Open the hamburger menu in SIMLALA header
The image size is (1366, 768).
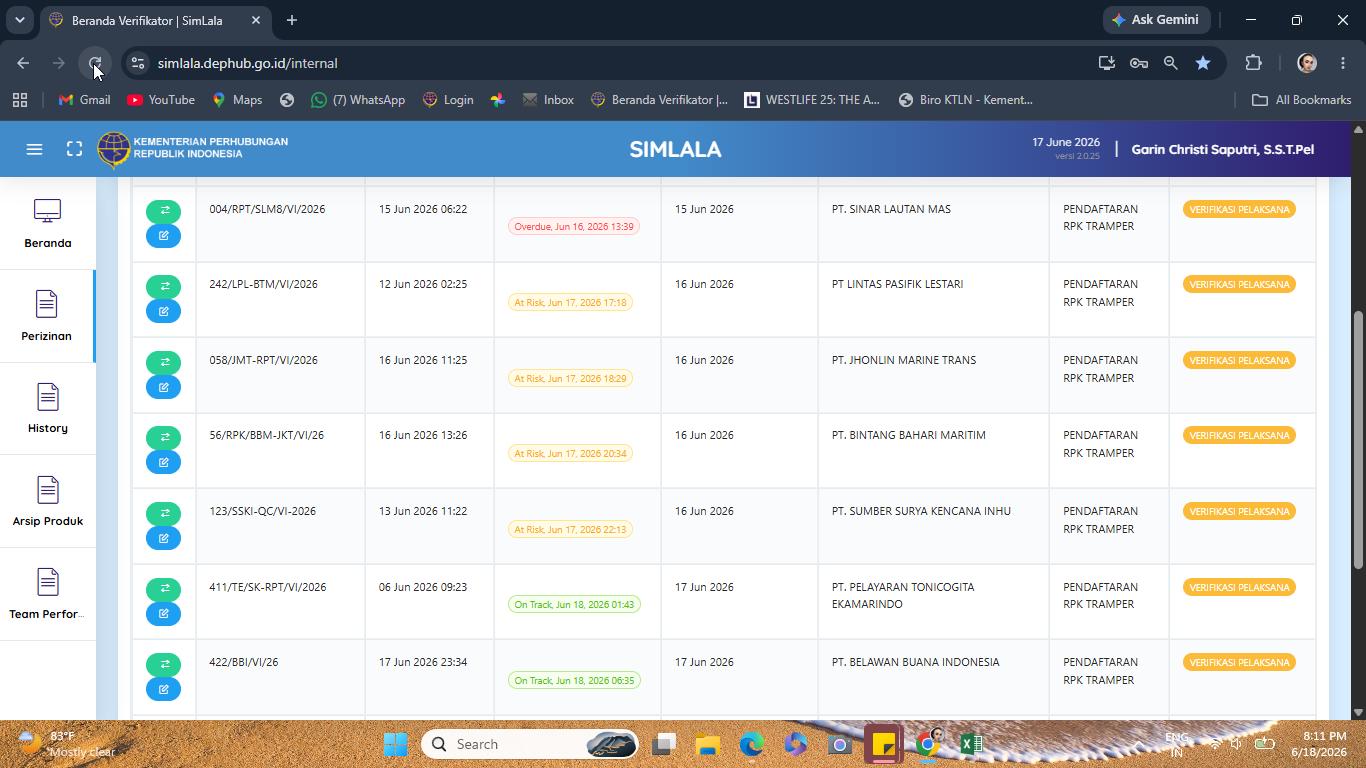click(x=34, y=149)
